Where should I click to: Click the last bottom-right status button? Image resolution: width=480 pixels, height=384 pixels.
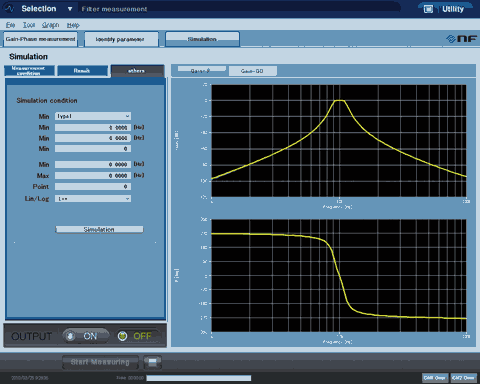pos(464,378)
